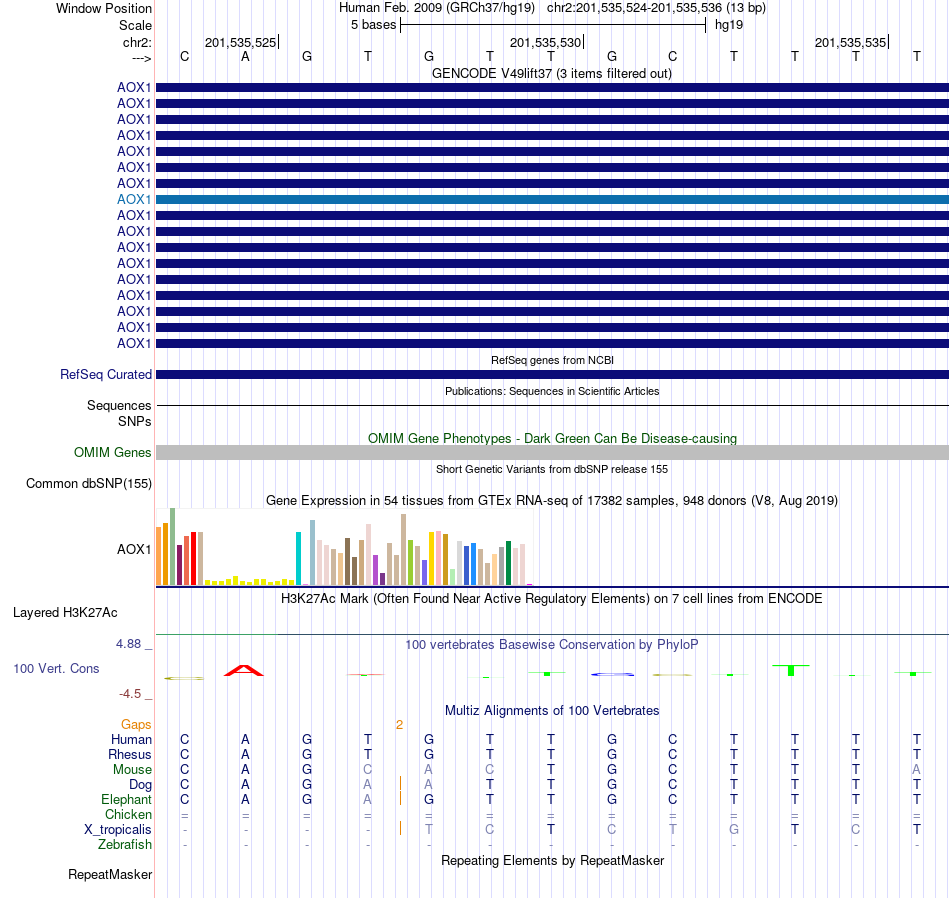This screenshot has width=950, height=898.
Task: Open the GTEx Gene Expression track title
Action: [552, 501]
